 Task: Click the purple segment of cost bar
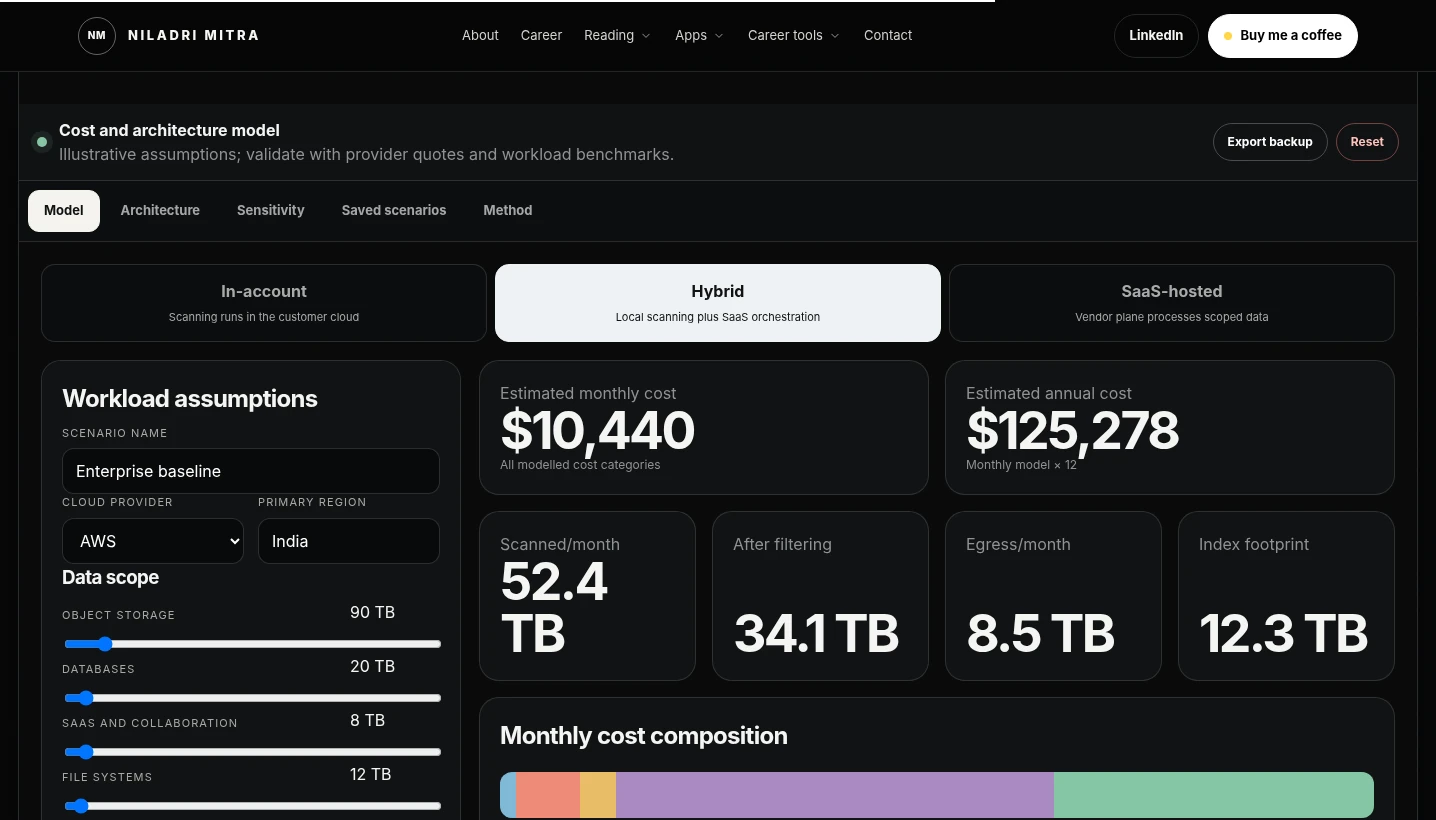[x=835, y=795]
